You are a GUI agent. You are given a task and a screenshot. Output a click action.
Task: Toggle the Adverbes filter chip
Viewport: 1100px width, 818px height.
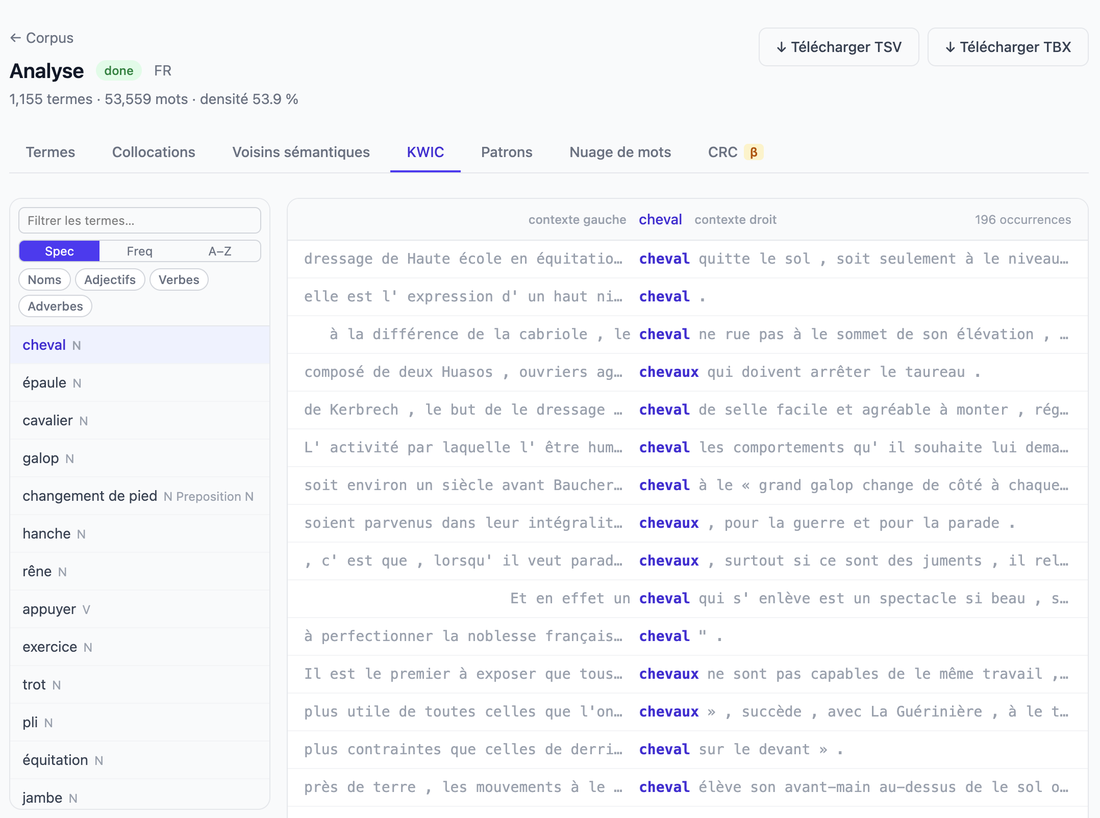click(55, 306)
